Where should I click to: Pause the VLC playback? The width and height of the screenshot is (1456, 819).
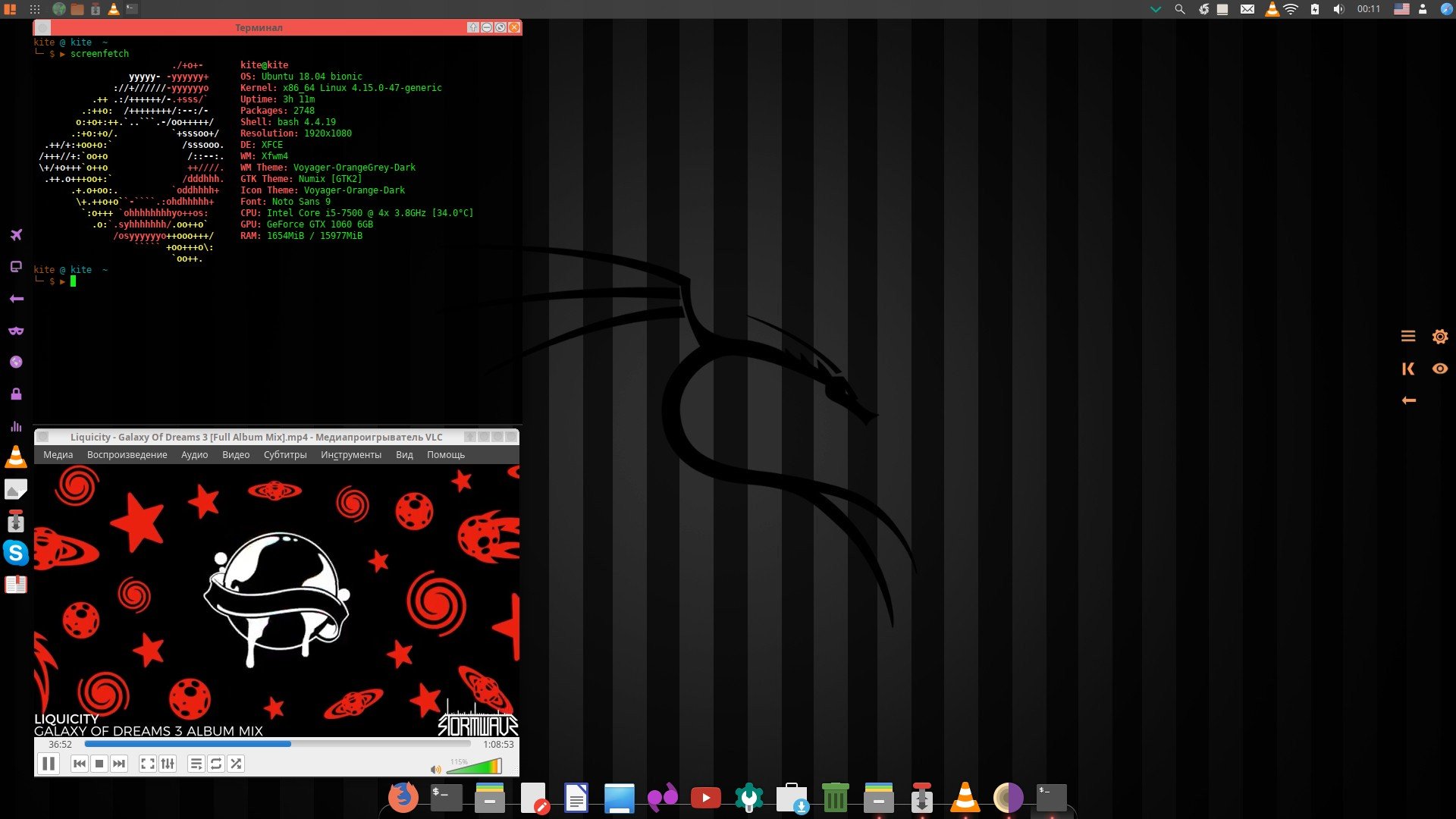[48, 764]
